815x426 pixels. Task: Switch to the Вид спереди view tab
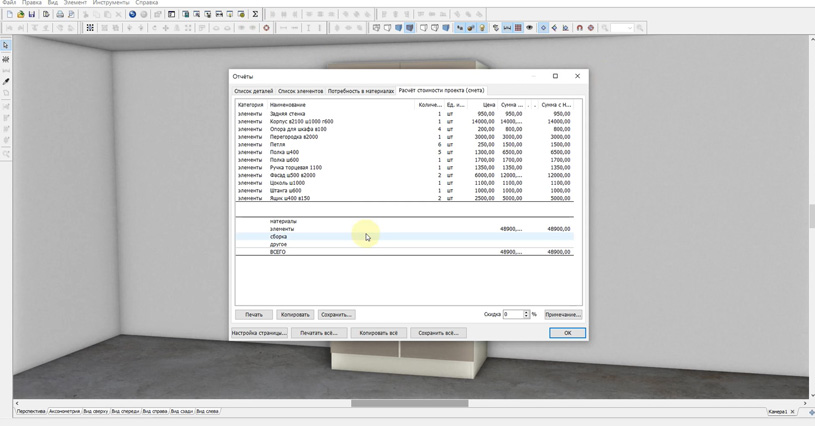pyautogui.click(x=125, y=411)
